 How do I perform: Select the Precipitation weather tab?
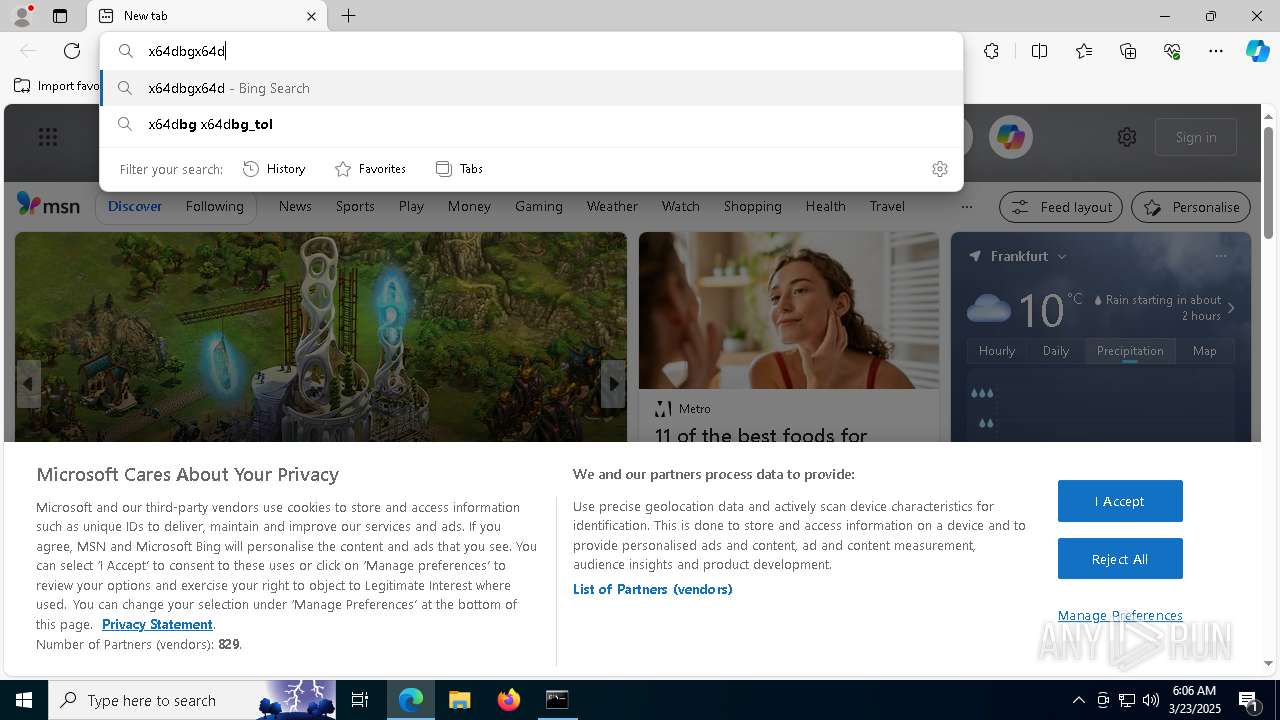pos(1130,351)
